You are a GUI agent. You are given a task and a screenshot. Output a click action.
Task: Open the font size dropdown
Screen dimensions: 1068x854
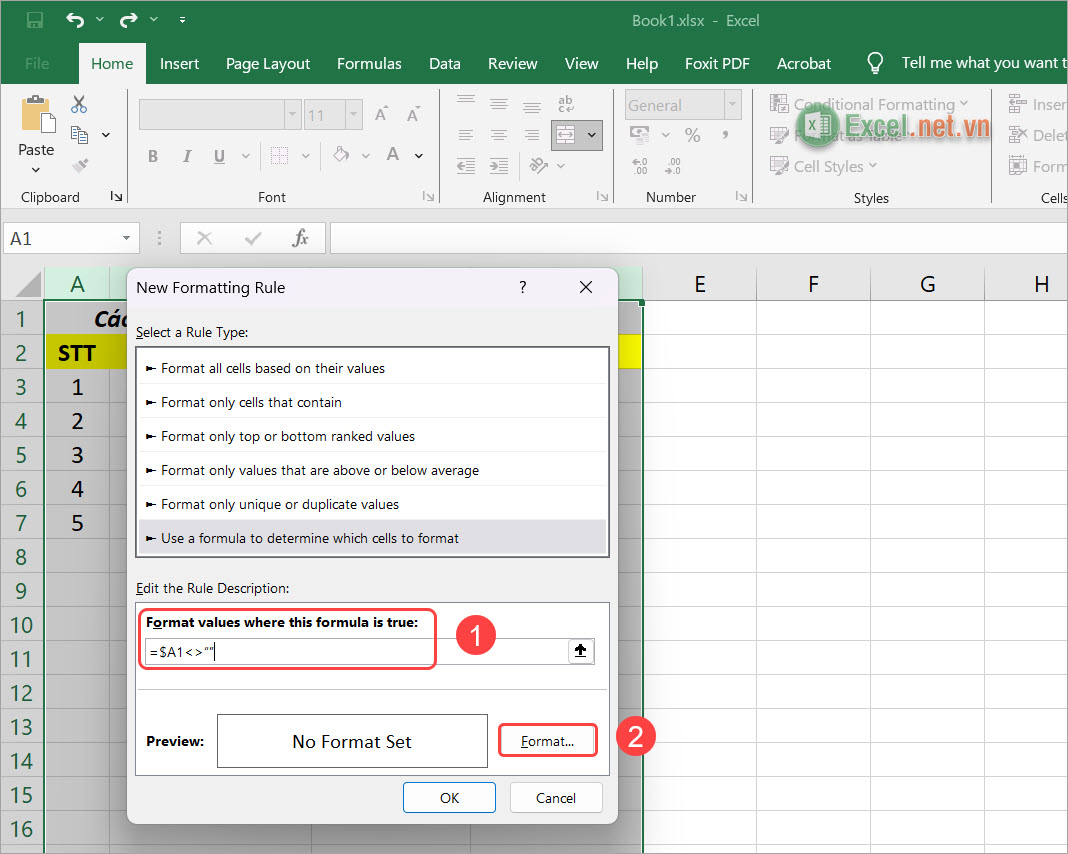354,114
